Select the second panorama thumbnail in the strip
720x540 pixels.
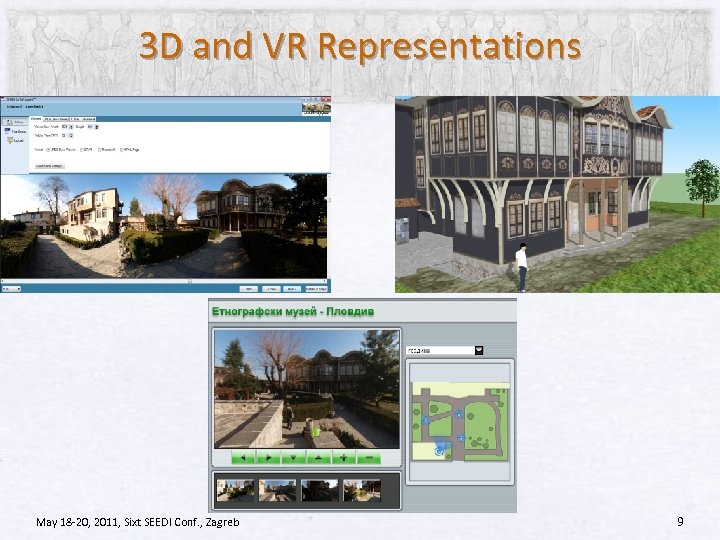click(x=277, y=490)
